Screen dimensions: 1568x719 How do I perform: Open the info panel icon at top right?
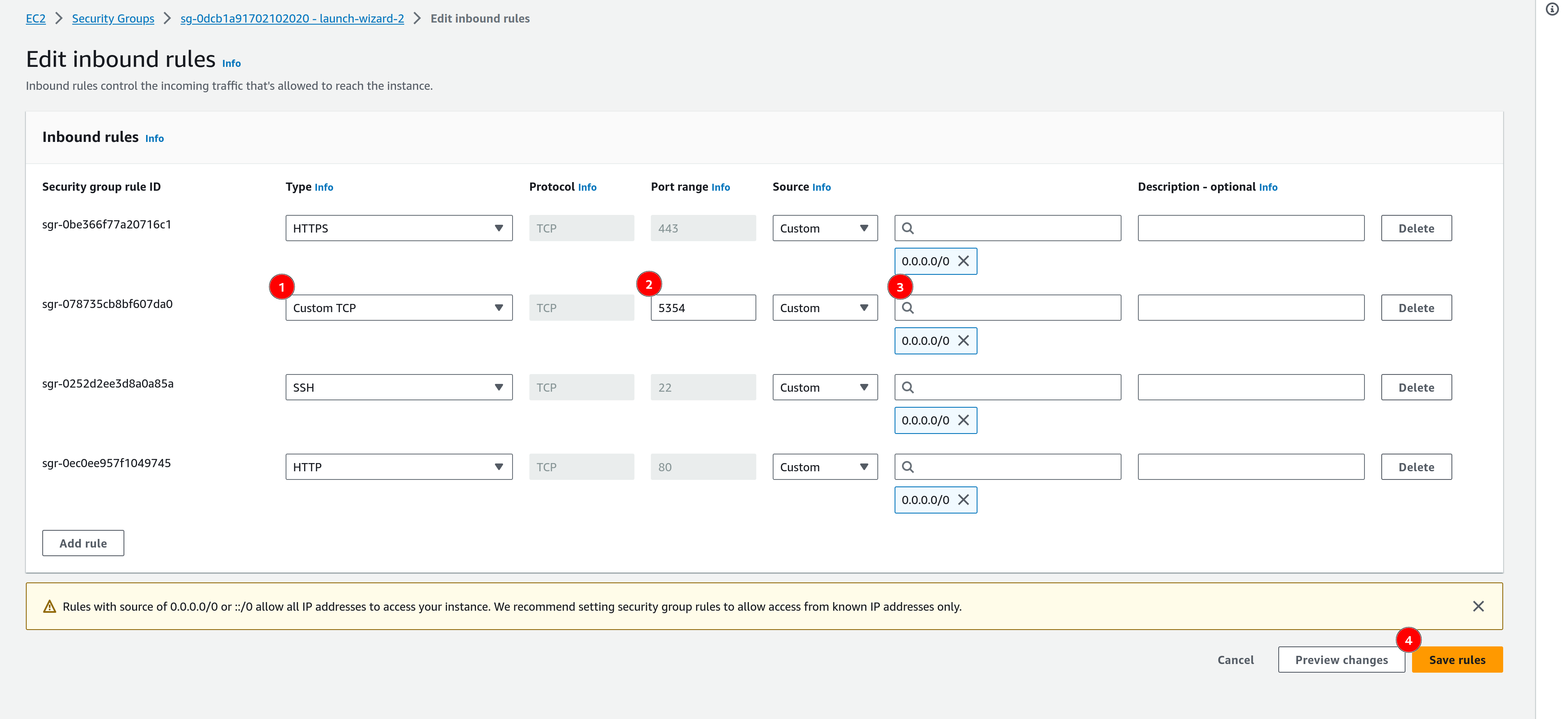pos(1552,9)
